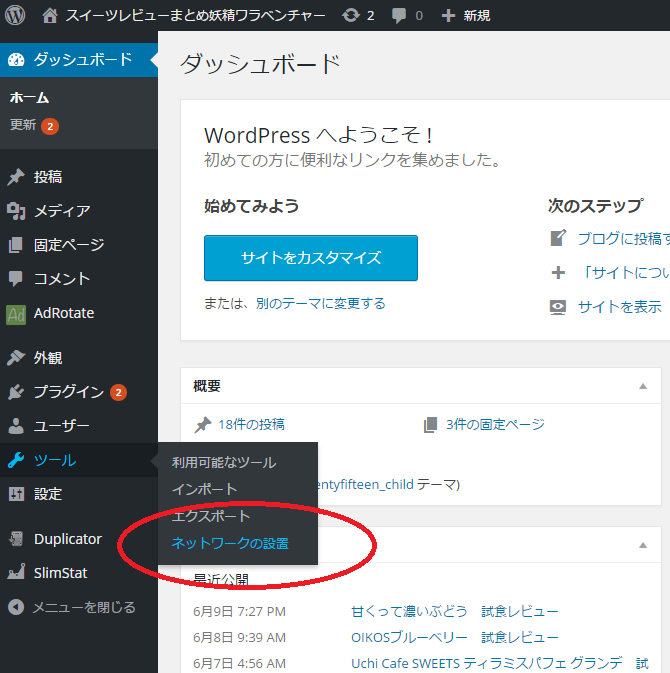The image size is (670, 673).
Task: Click the ツール wrench icon
Action: coord(16,460)
